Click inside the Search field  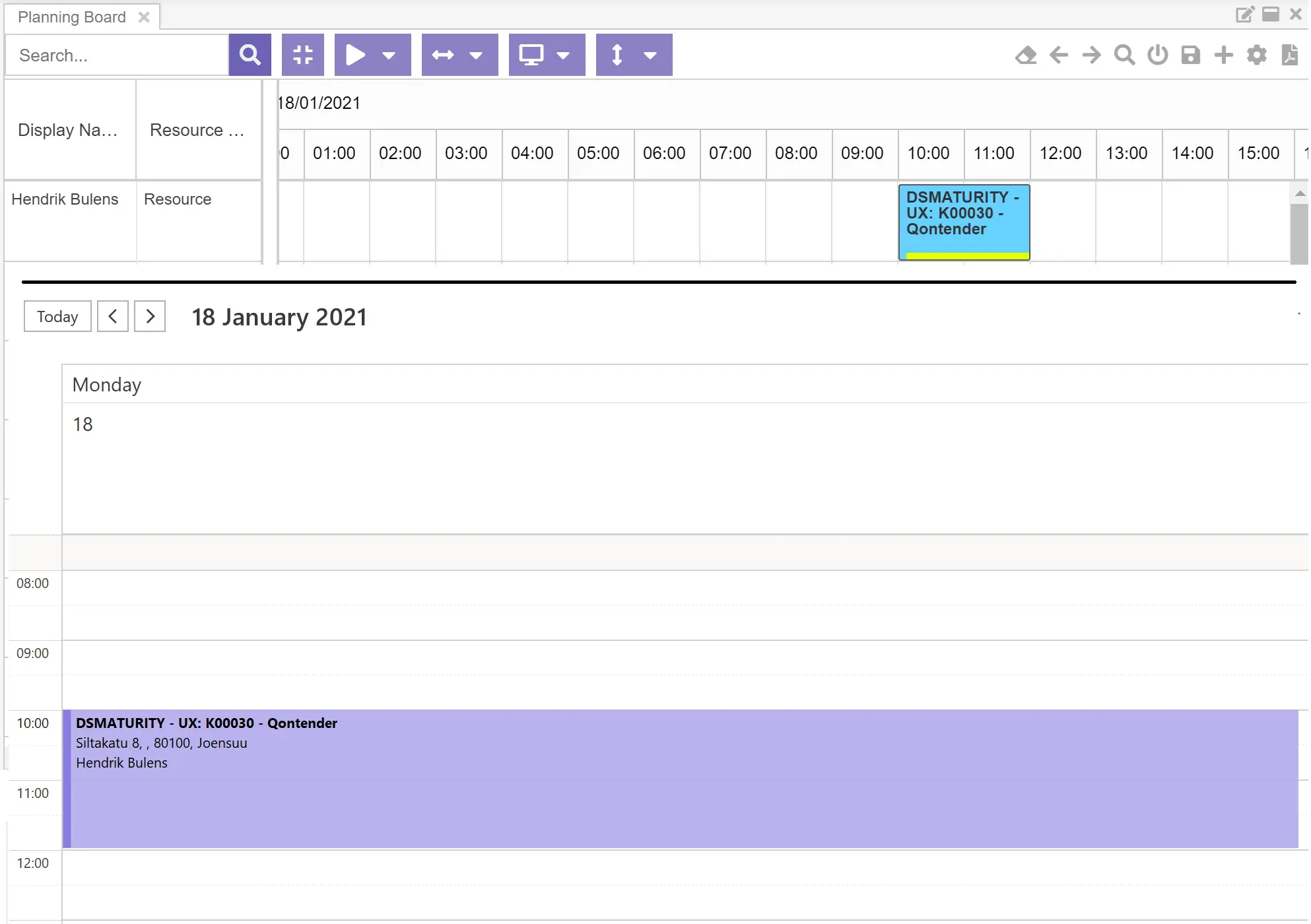tap(116, 55)
